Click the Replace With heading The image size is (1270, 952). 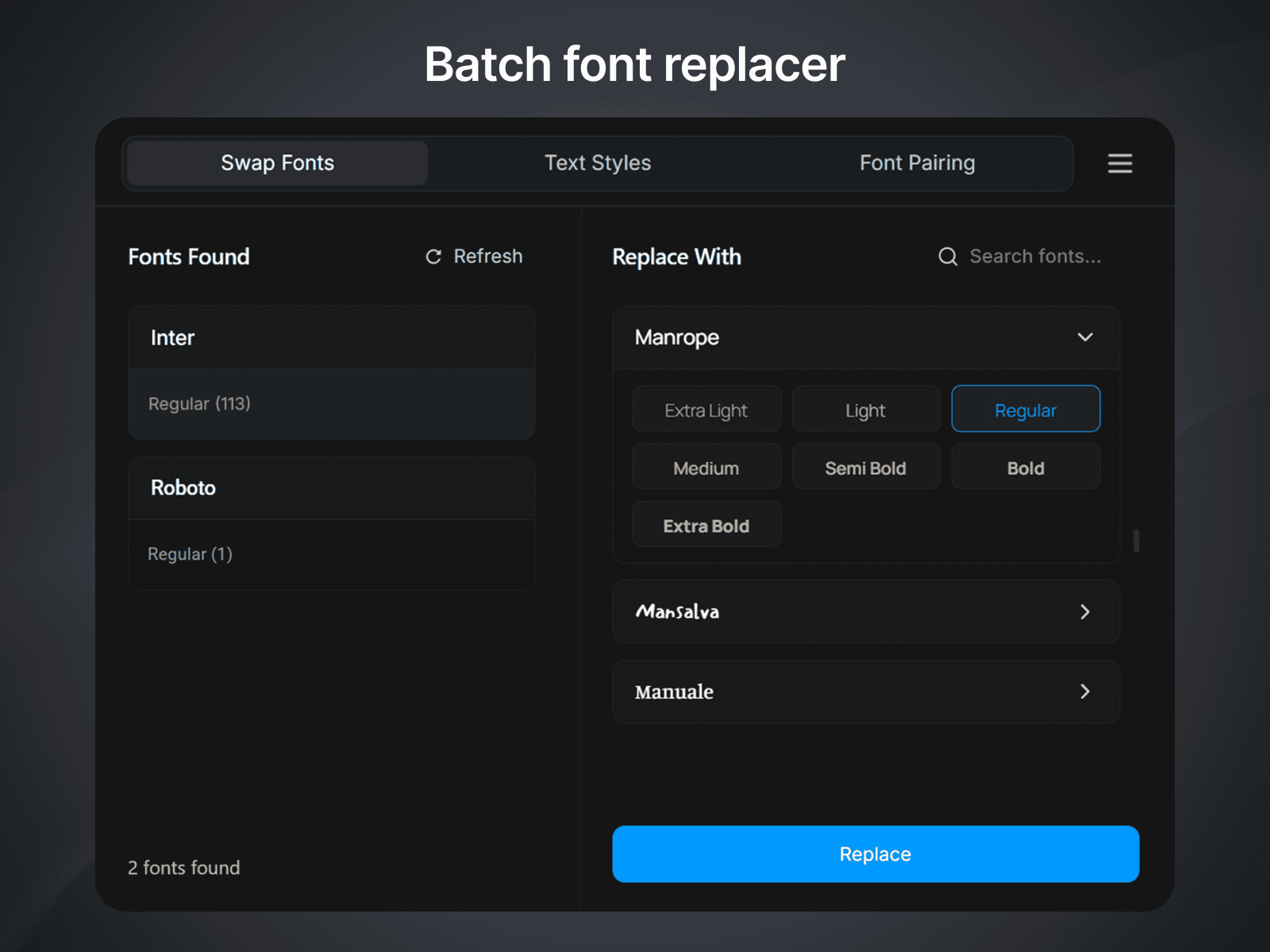point(677,257)
